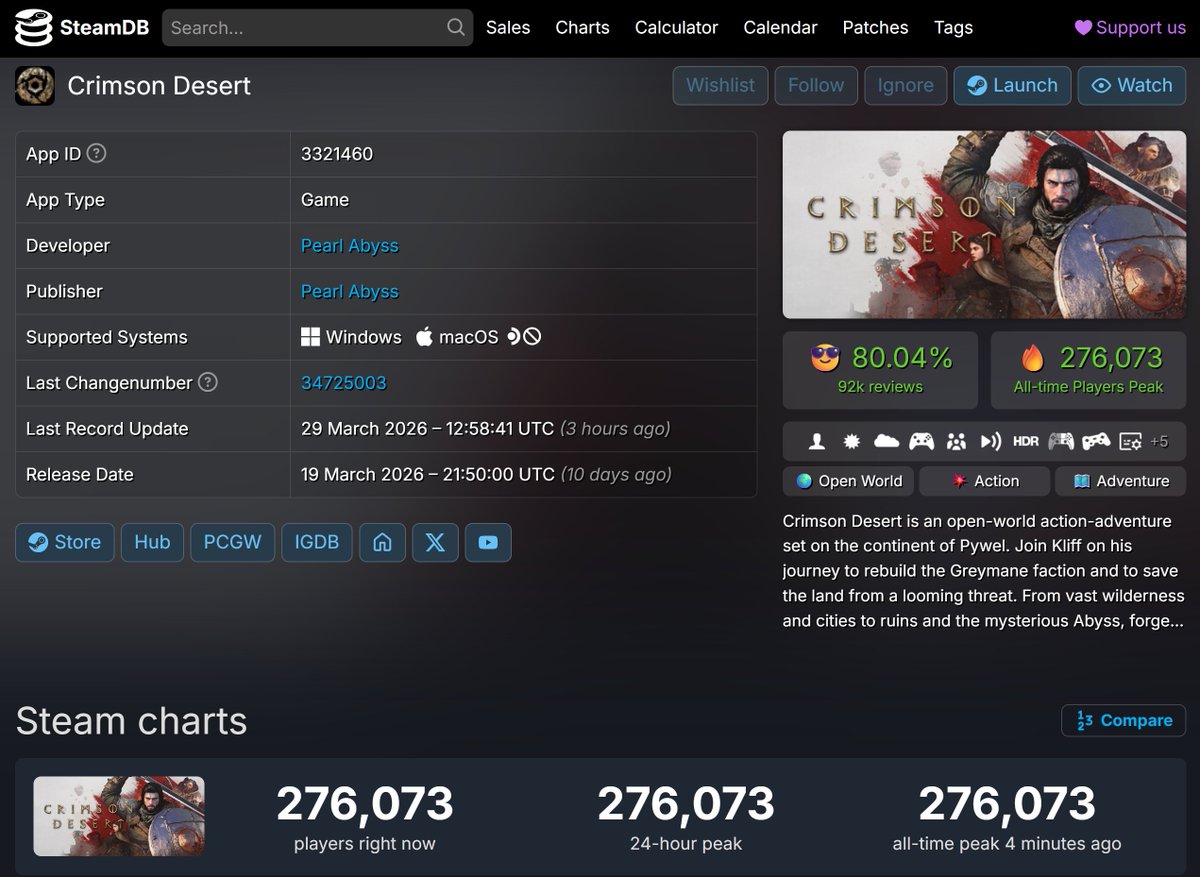1200x877 pixels.
Task: Click the Ignore button
Action: pos(905,86)
